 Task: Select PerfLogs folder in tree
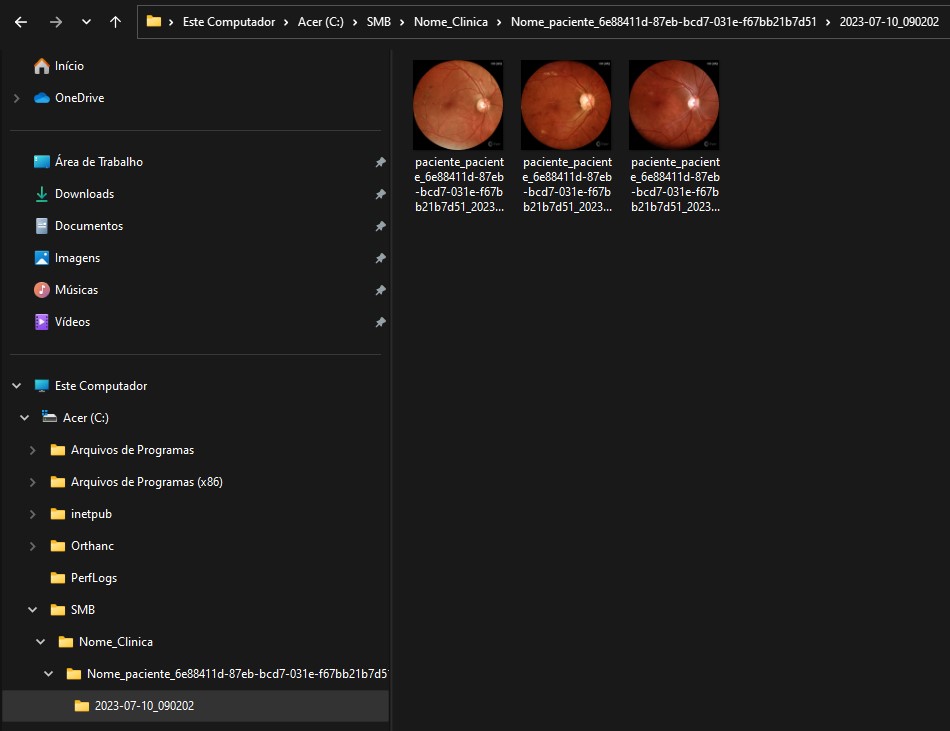pyautogui.click(x=84, y=578)
